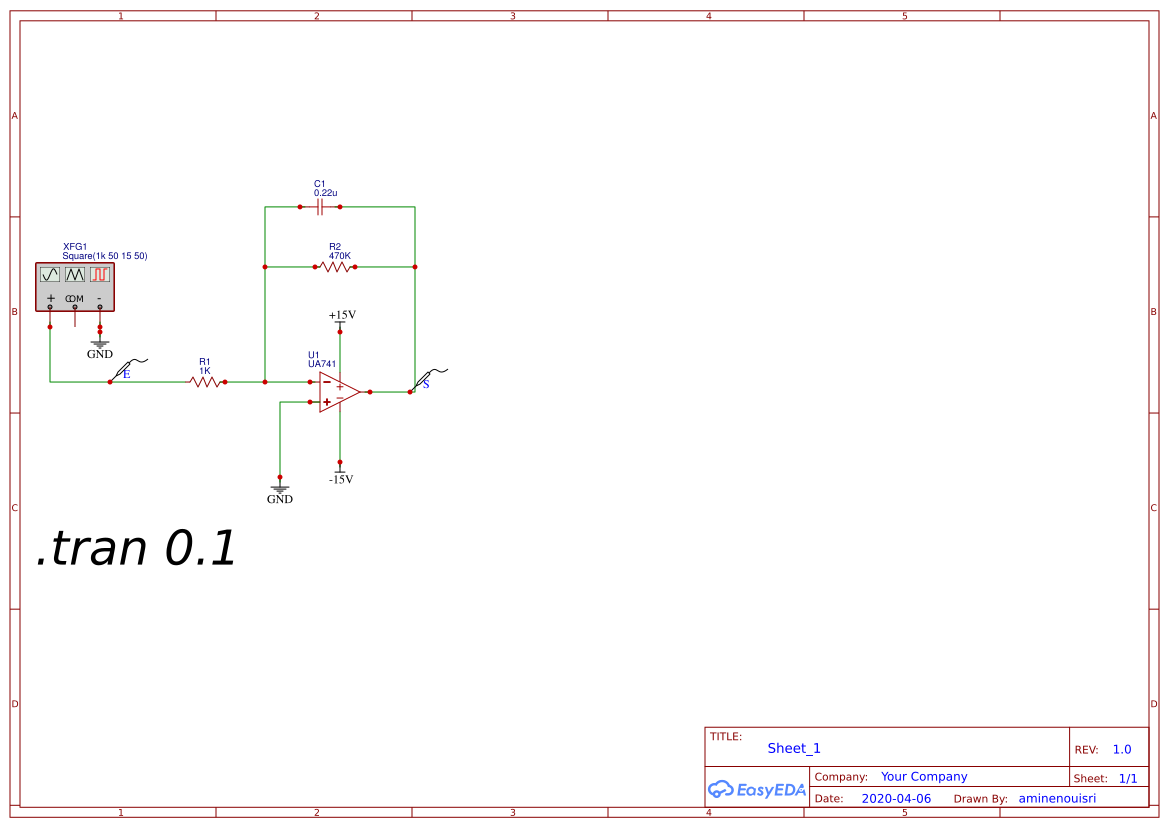Screen dimensions: 1169x828
Task: Click the GND symbol under the op-amp
Action: 280,487
